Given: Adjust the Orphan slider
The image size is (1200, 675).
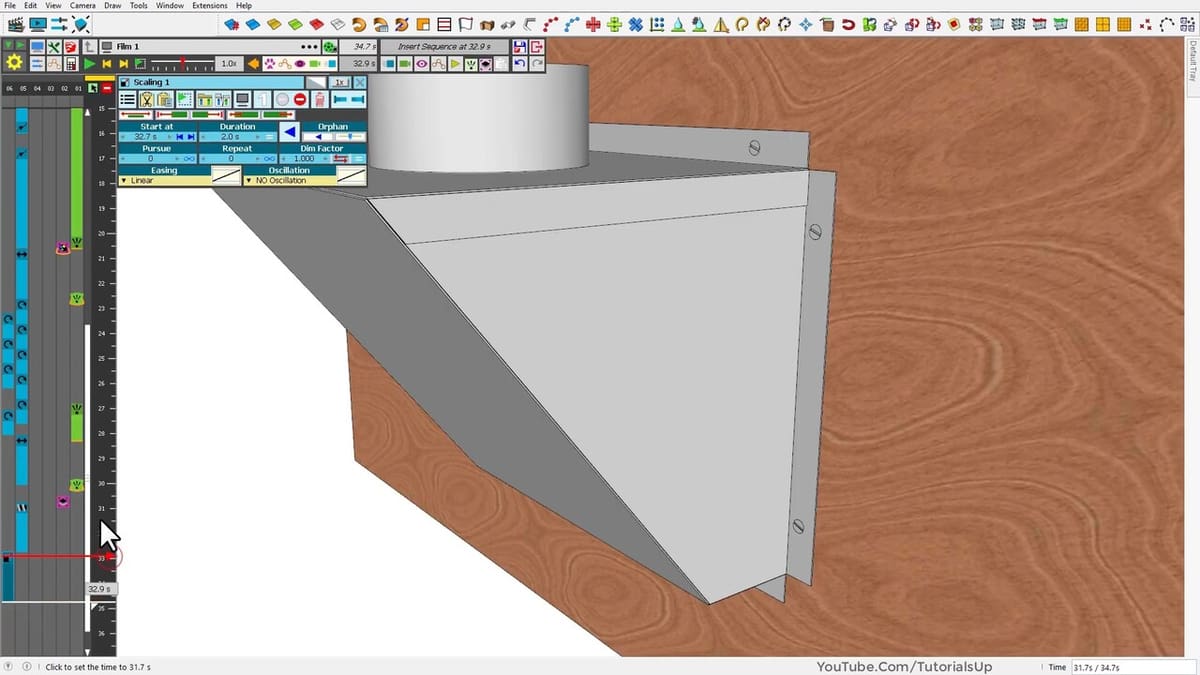Looking at the screenshot, I should 350,136.
